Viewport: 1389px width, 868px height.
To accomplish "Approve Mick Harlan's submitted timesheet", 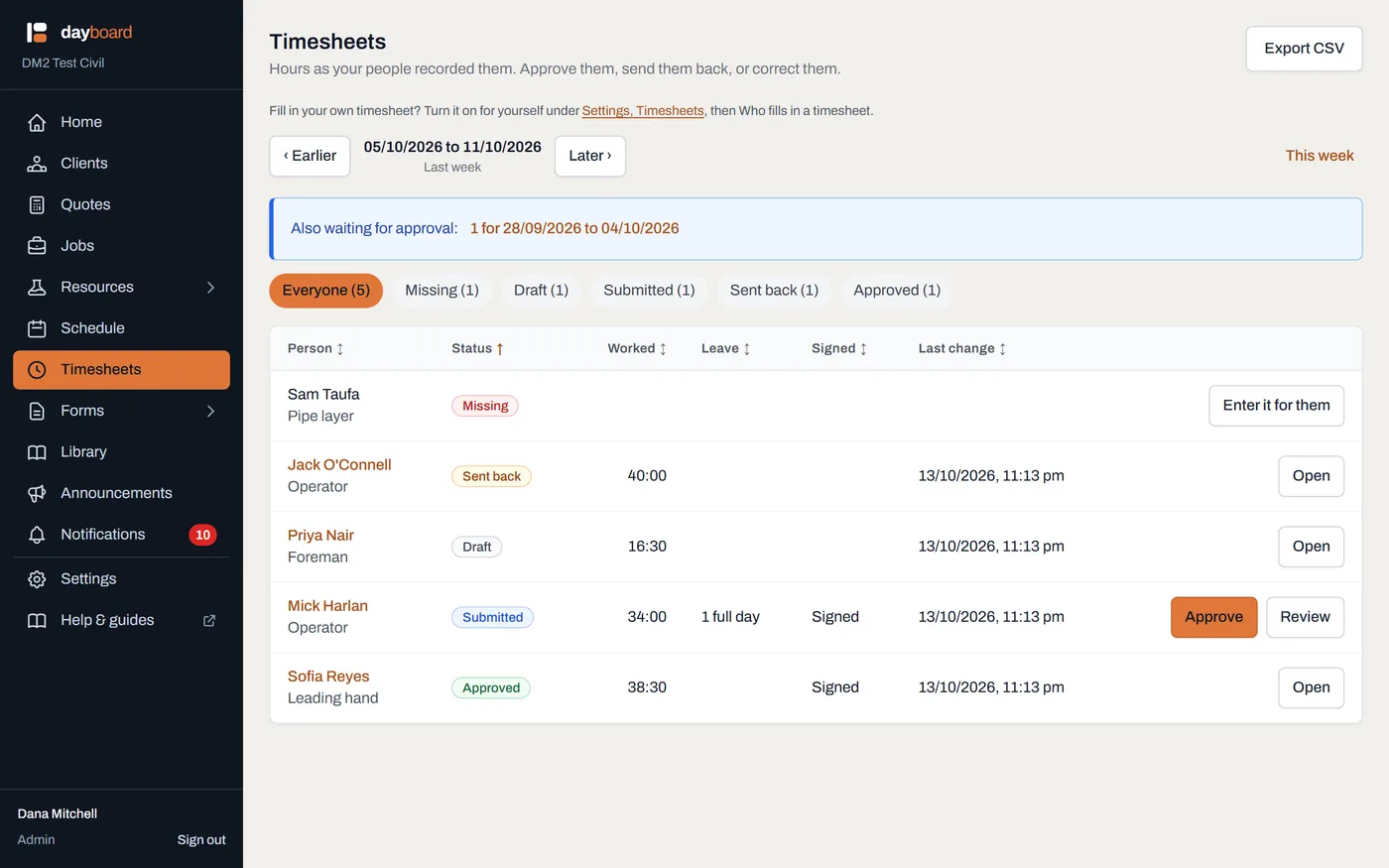I will (1213, 617).
